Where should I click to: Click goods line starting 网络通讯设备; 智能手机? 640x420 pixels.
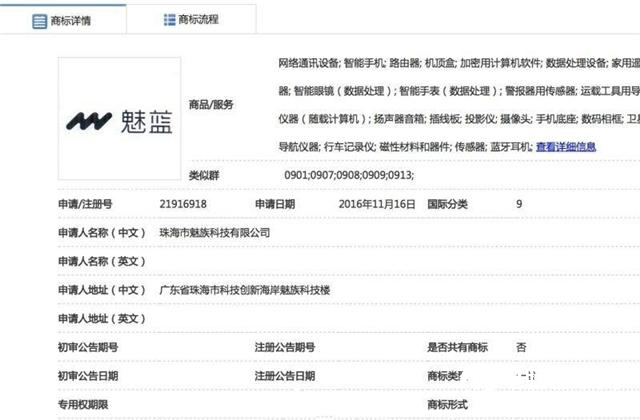(x=459, y=63)
